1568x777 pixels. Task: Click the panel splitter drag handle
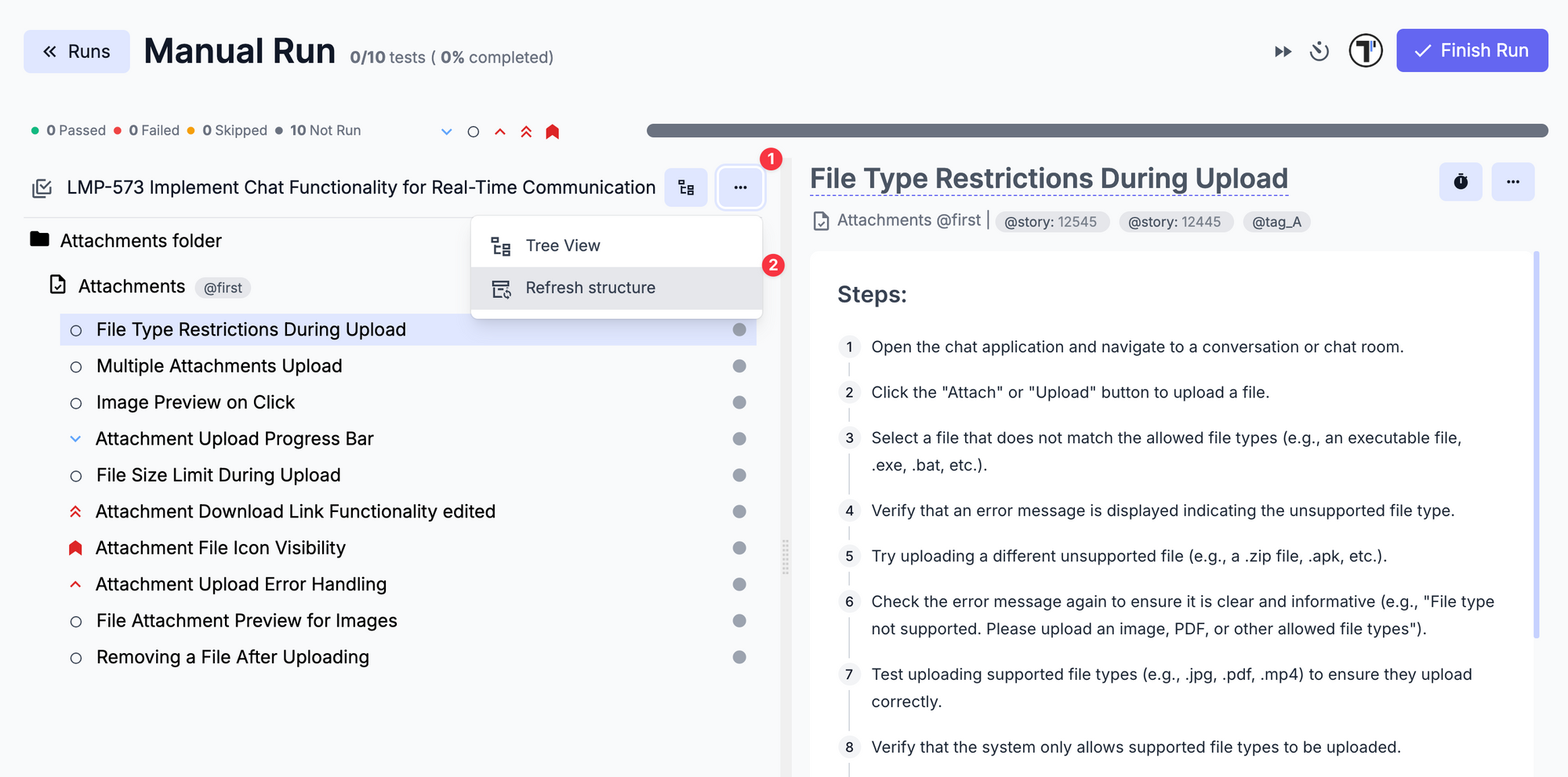[786, 557]
